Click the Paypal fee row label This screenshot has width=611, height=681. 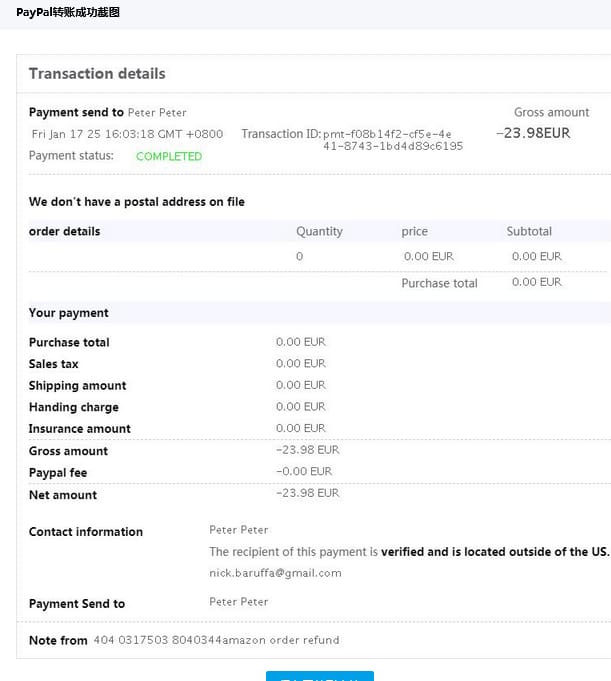click(59, 472)
